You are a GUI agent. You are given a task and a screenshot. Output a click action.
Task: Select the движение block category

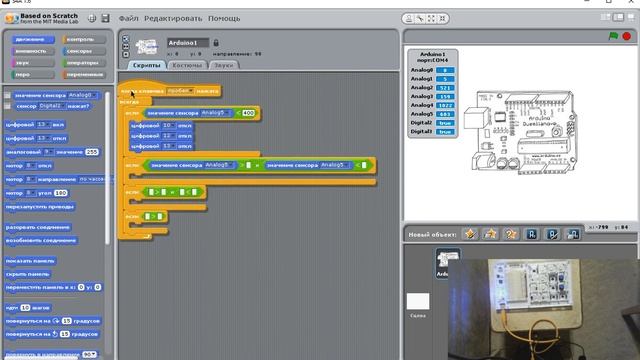(33, 39)
